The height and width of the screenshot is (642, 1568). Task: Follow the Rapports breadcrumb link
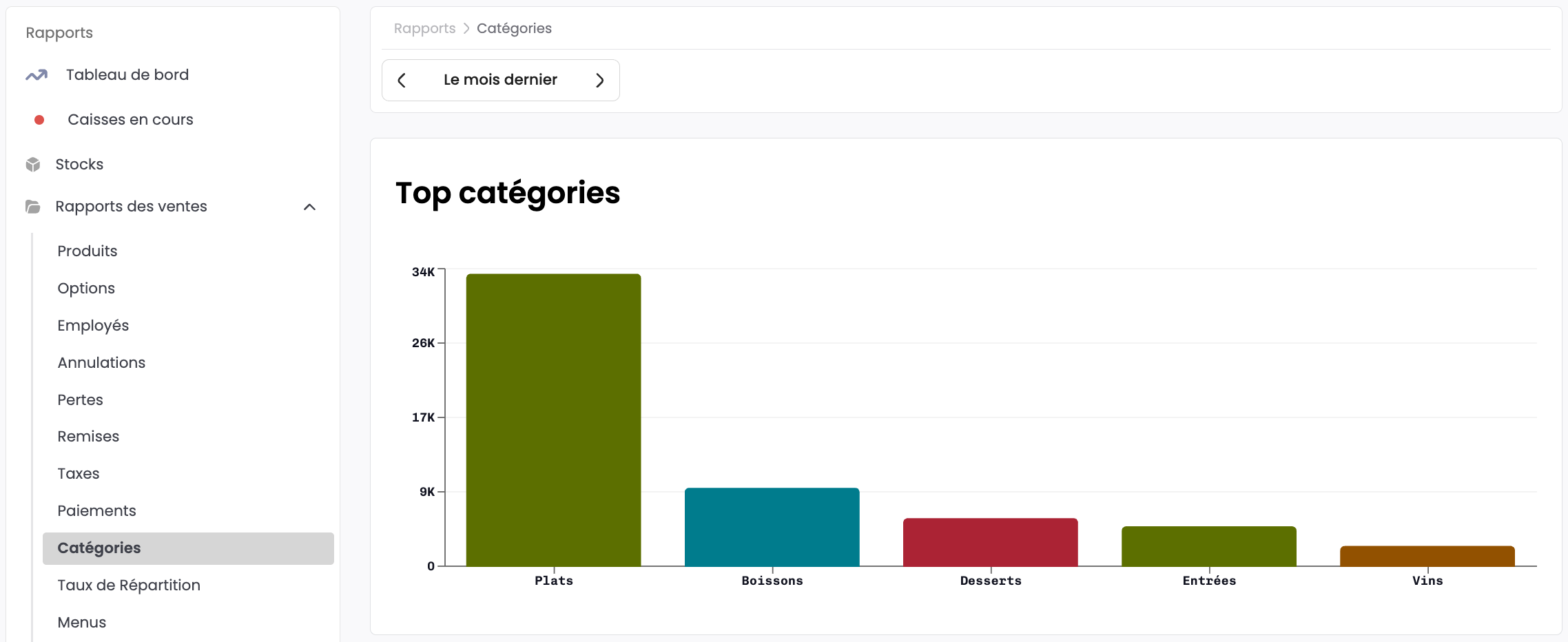coord(424,28)
